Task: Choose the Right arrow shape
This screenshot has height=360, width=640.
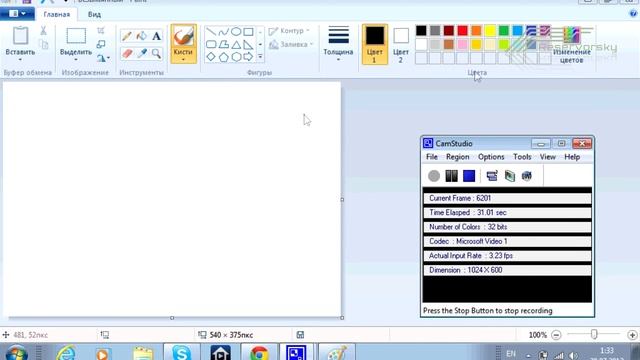Action: pos(248,57)
